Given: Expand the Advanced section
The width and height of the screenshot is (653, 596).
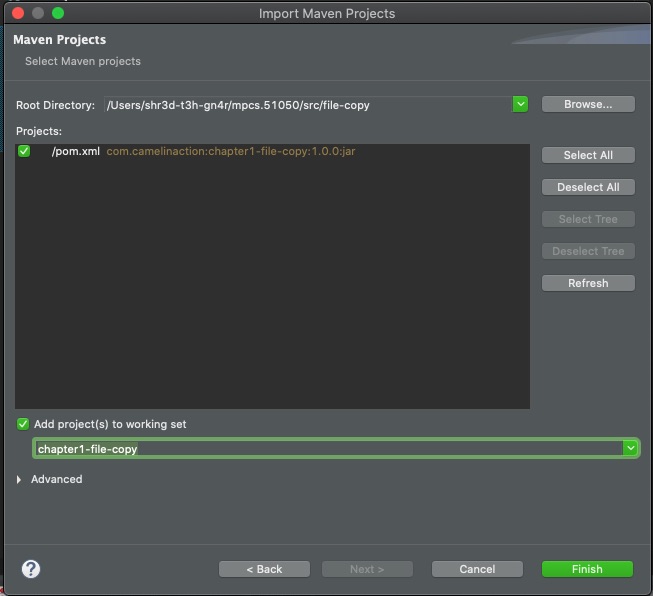Looking at the screenshot, I should pos(20,480).
